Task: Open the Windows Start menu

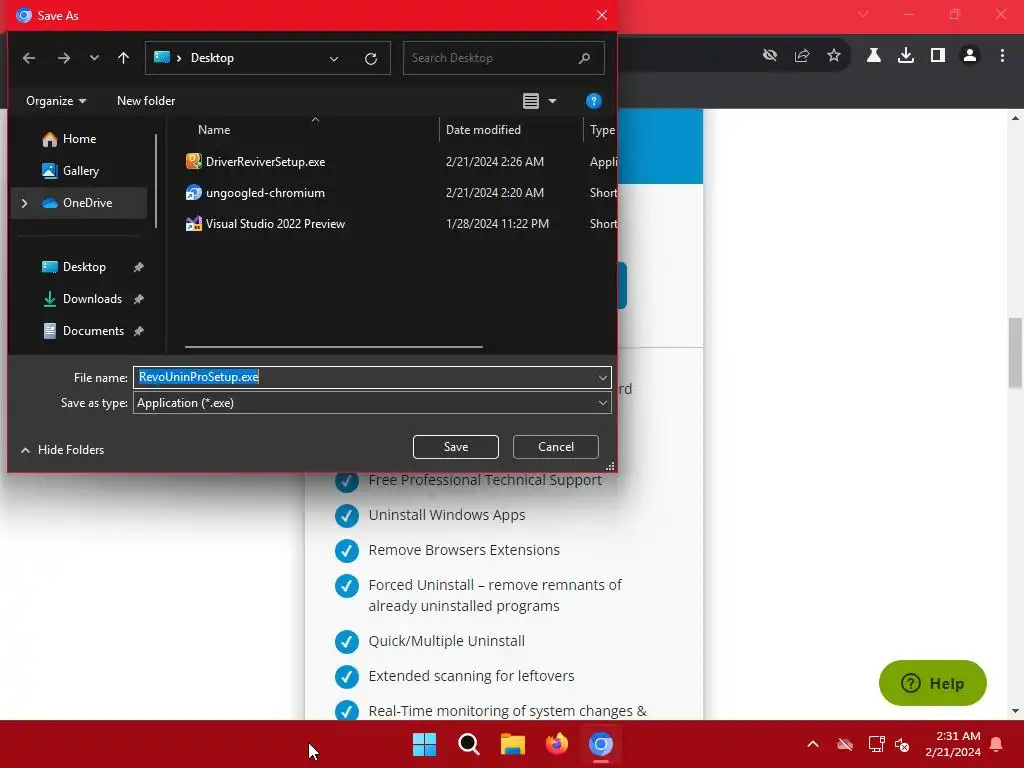Action: 424,744
